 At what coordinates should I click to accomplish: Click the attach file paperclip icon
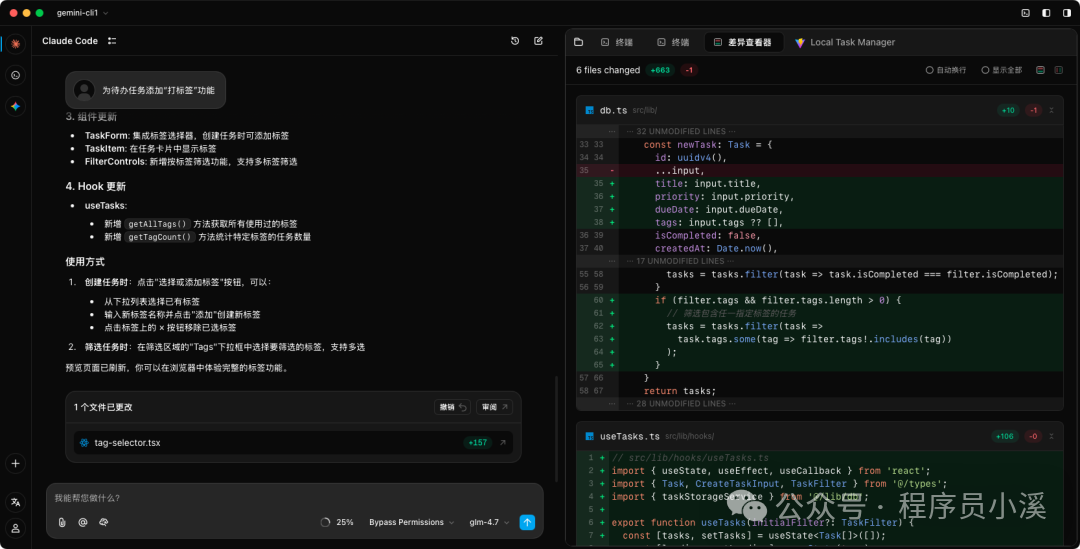(x=62, y=522)
